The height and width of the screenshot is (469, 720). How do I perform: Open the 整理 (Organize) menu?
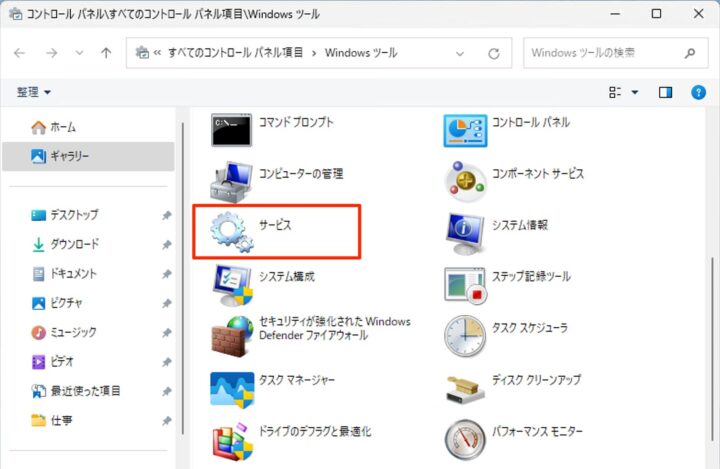pyautogui.click(x=34, y=92)
